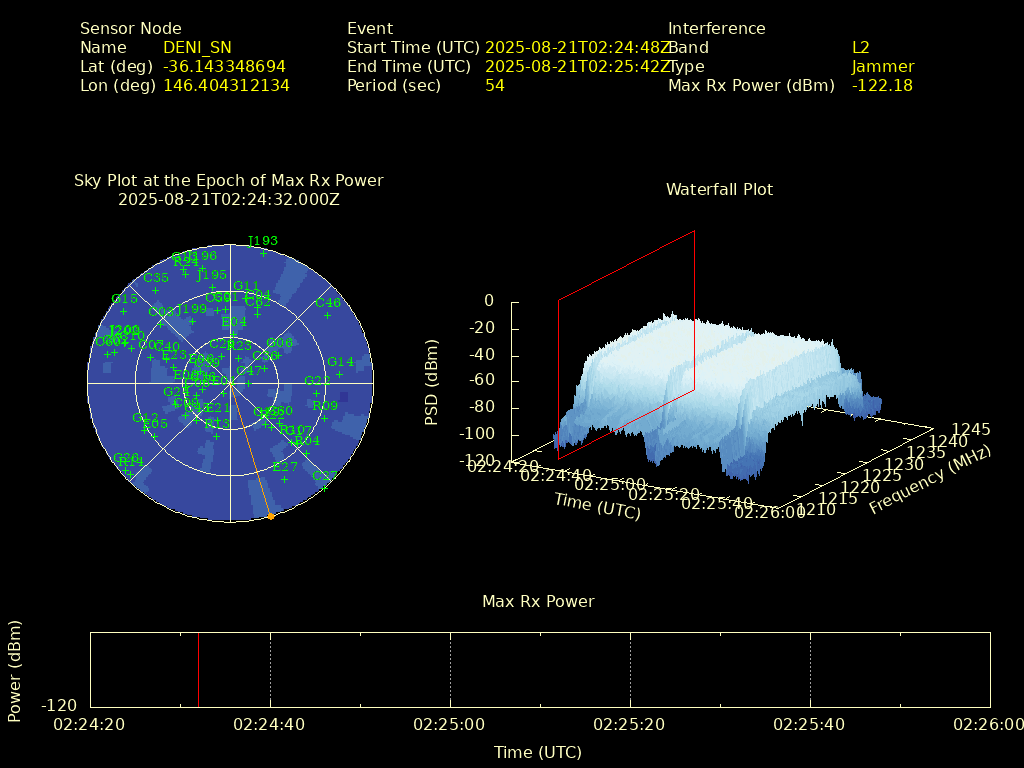Click the orange interference direction dot
This screenshot has height=768, width=1024.
(x=270, y=516)
